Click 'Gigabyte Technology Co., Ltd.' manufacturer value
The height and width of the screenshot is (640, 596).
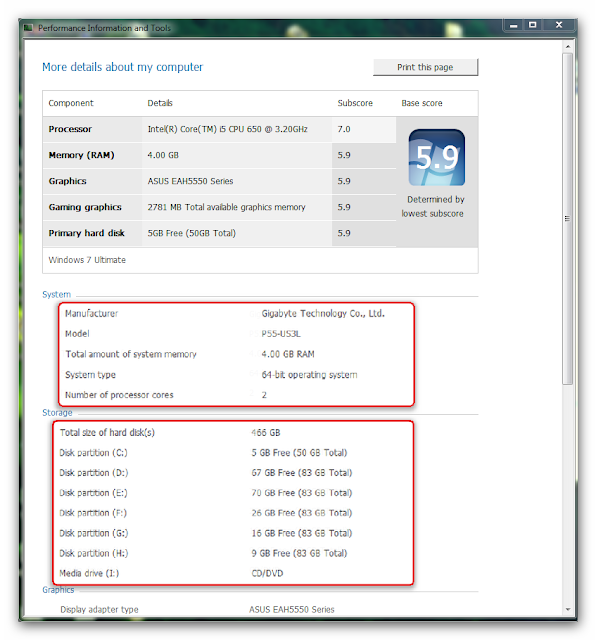pos(323,313)
